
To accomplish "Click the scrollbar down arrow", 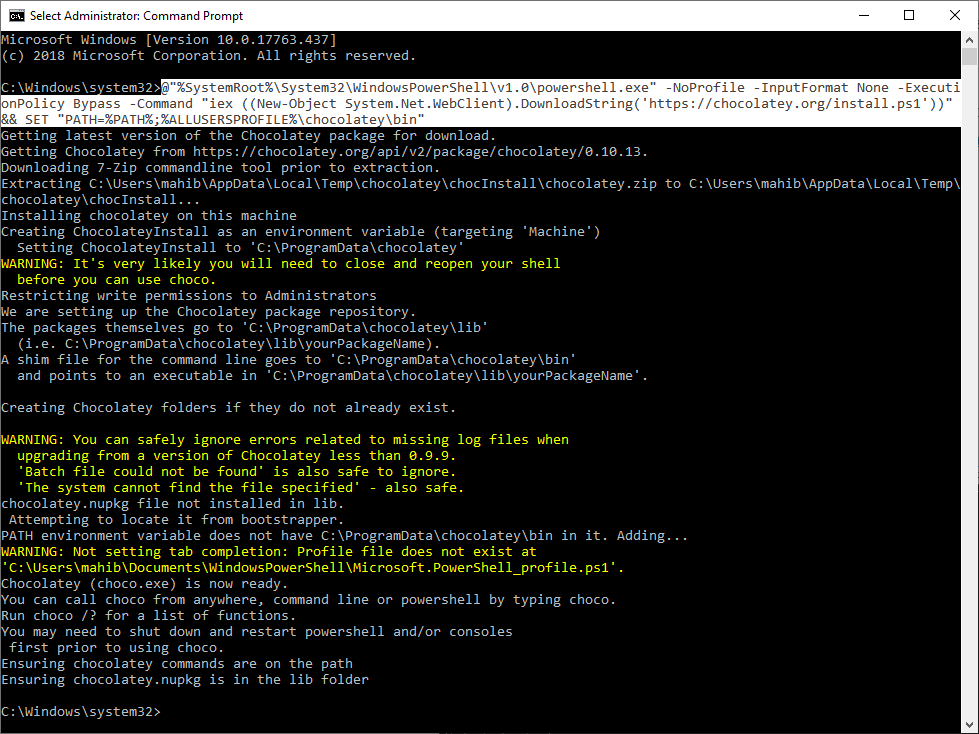I will point(970,725).
